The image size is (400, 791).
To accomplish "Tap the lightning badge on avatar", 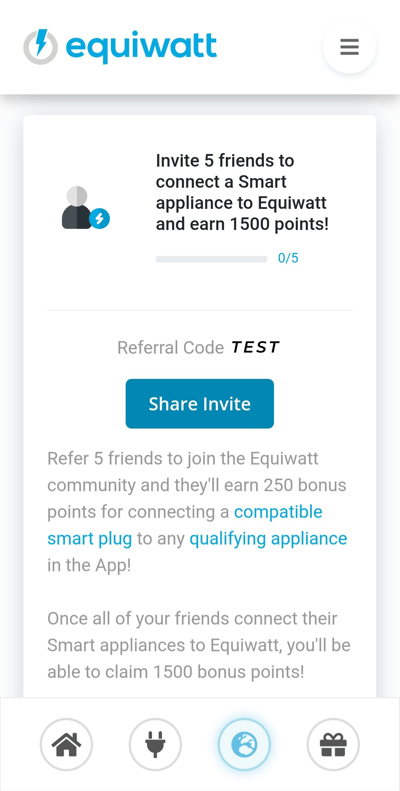I will 100,219.
